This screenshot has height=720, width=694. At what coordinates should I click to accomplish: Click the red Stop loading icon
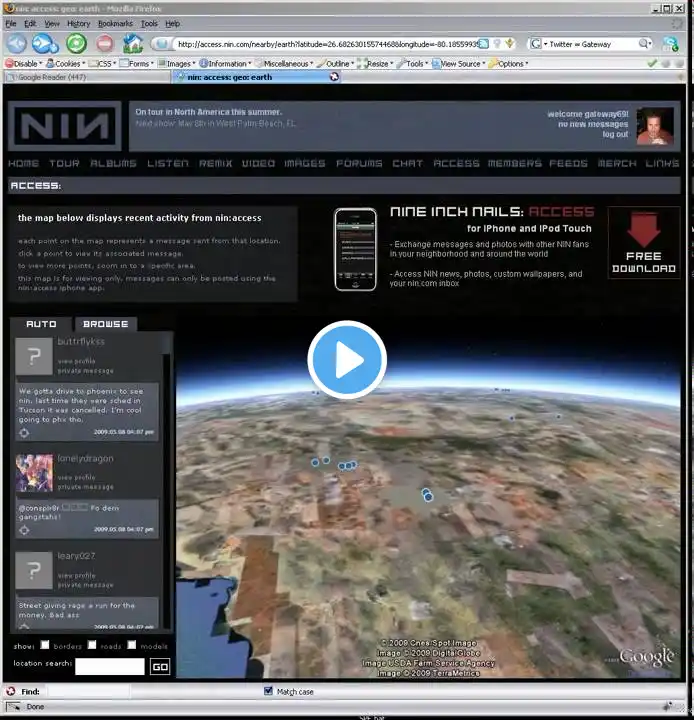[x=105, y=44]
